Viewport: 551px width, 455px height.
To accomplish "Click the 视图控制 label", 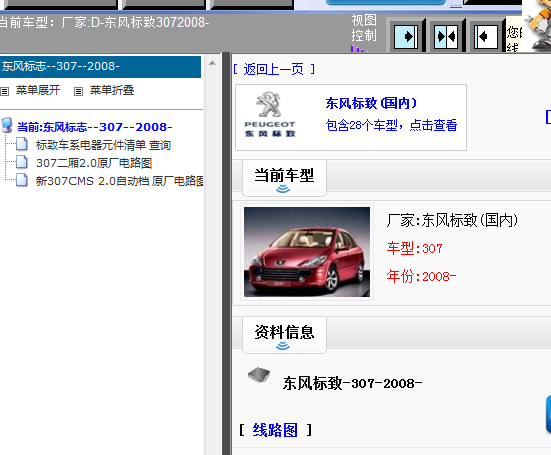I will tap(364, 28).
